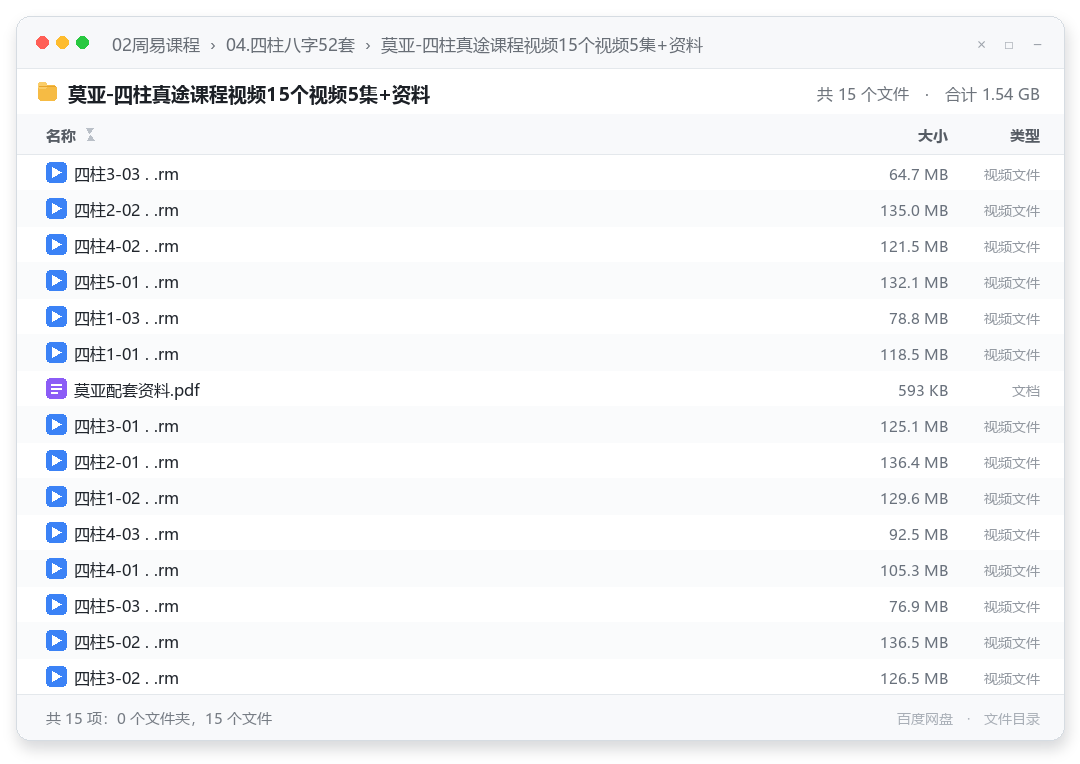
Task: Go to 02周易课程 breadcrumb
Action: pyautogui.click(x=156, y=45)
